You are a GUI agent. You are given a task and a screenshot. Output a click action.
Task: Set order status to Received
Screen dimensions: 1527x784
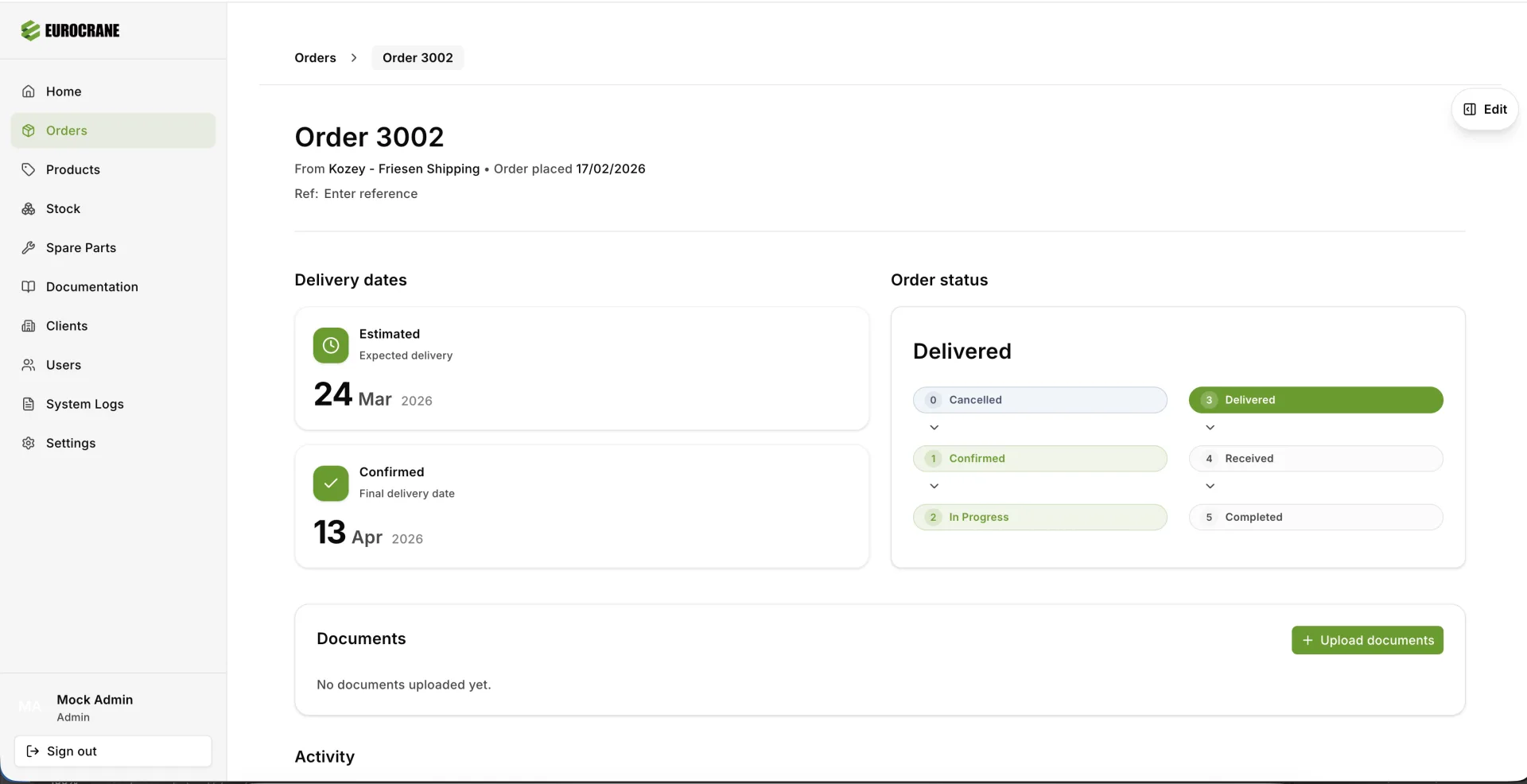click(1315, 459)
